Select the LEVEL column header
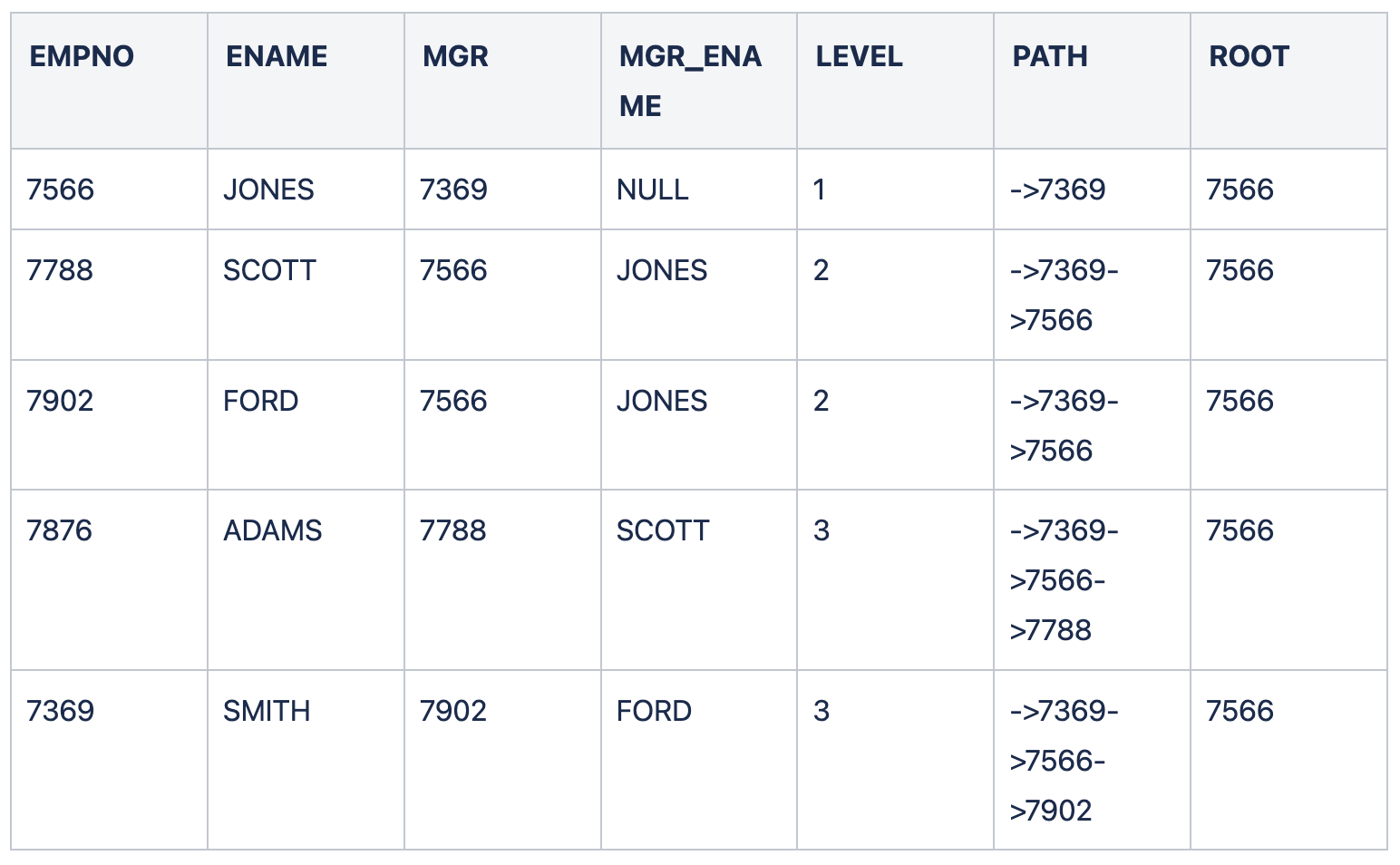Image resolution: width=1400 pixels, height=865 pixels. [859, 56]
